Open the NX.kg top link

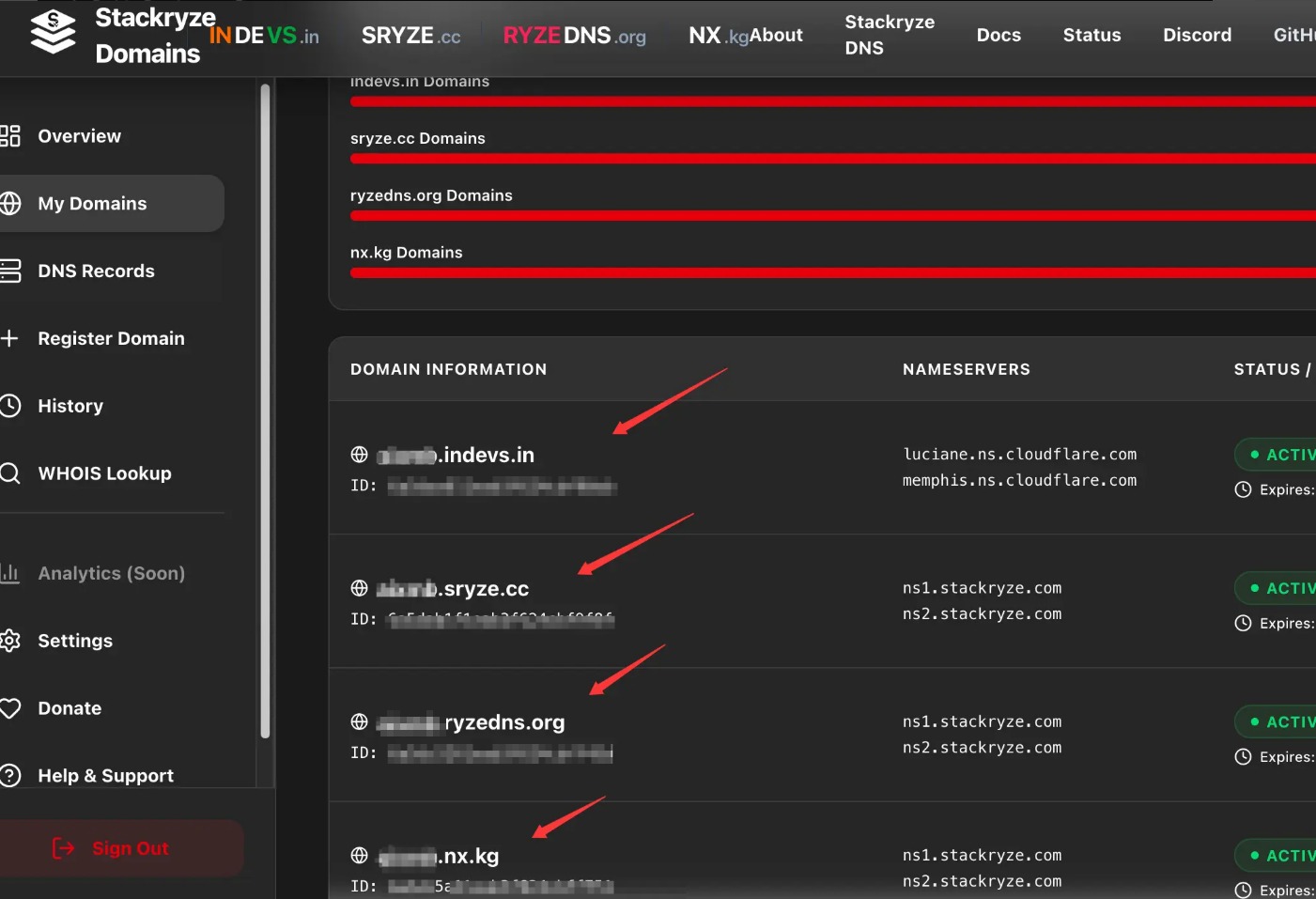click(718, 36)
